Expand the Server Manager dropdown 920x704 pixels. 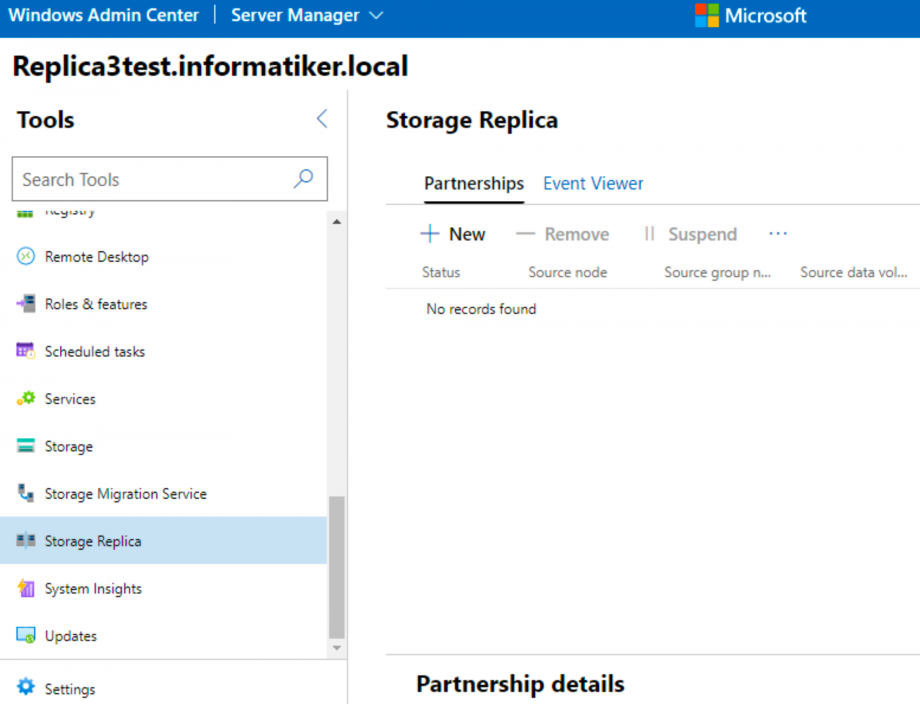coord(306,15)
